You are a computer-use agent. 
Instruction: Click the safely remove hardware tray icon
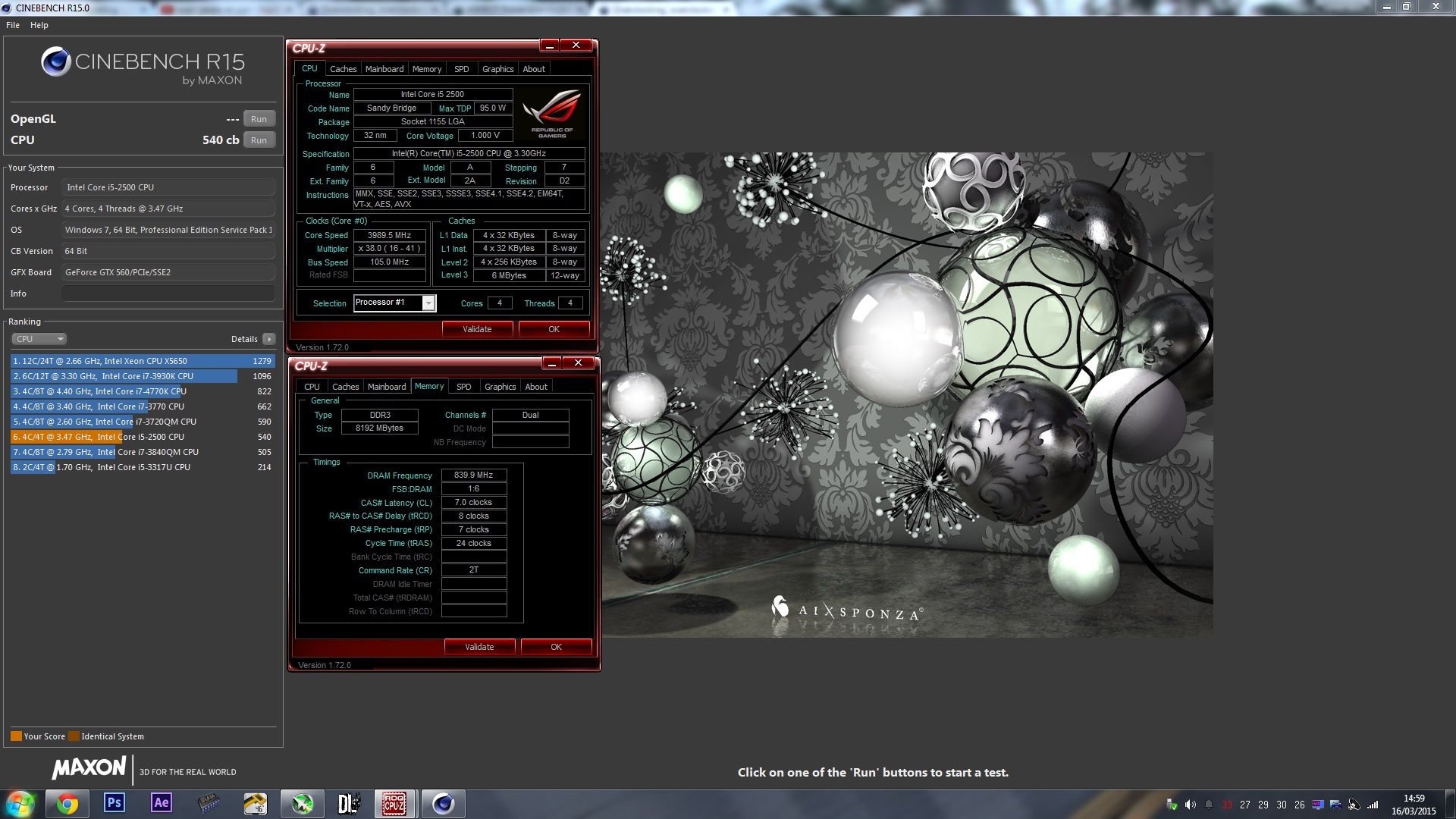(1172, 805)
